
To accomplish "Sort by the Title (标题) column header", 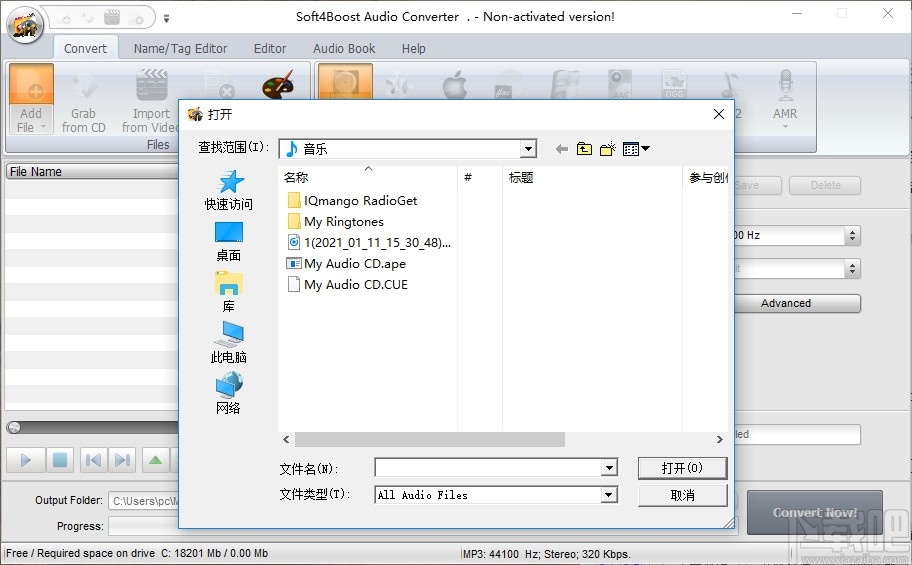I will coord(592,177).
